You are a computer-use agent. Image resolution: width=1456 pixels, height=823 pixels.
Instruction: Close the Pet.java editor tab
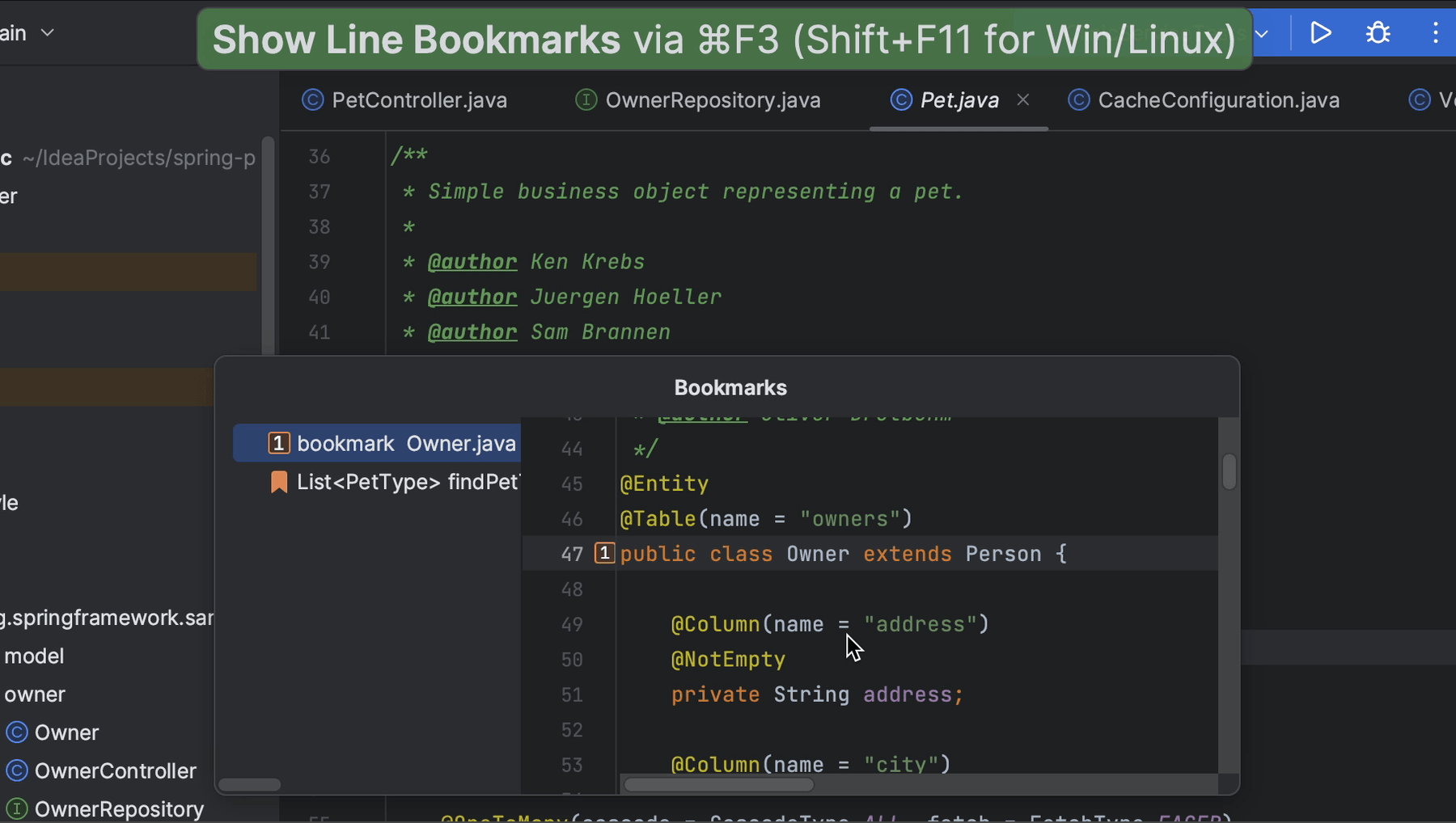[1022, 99]
